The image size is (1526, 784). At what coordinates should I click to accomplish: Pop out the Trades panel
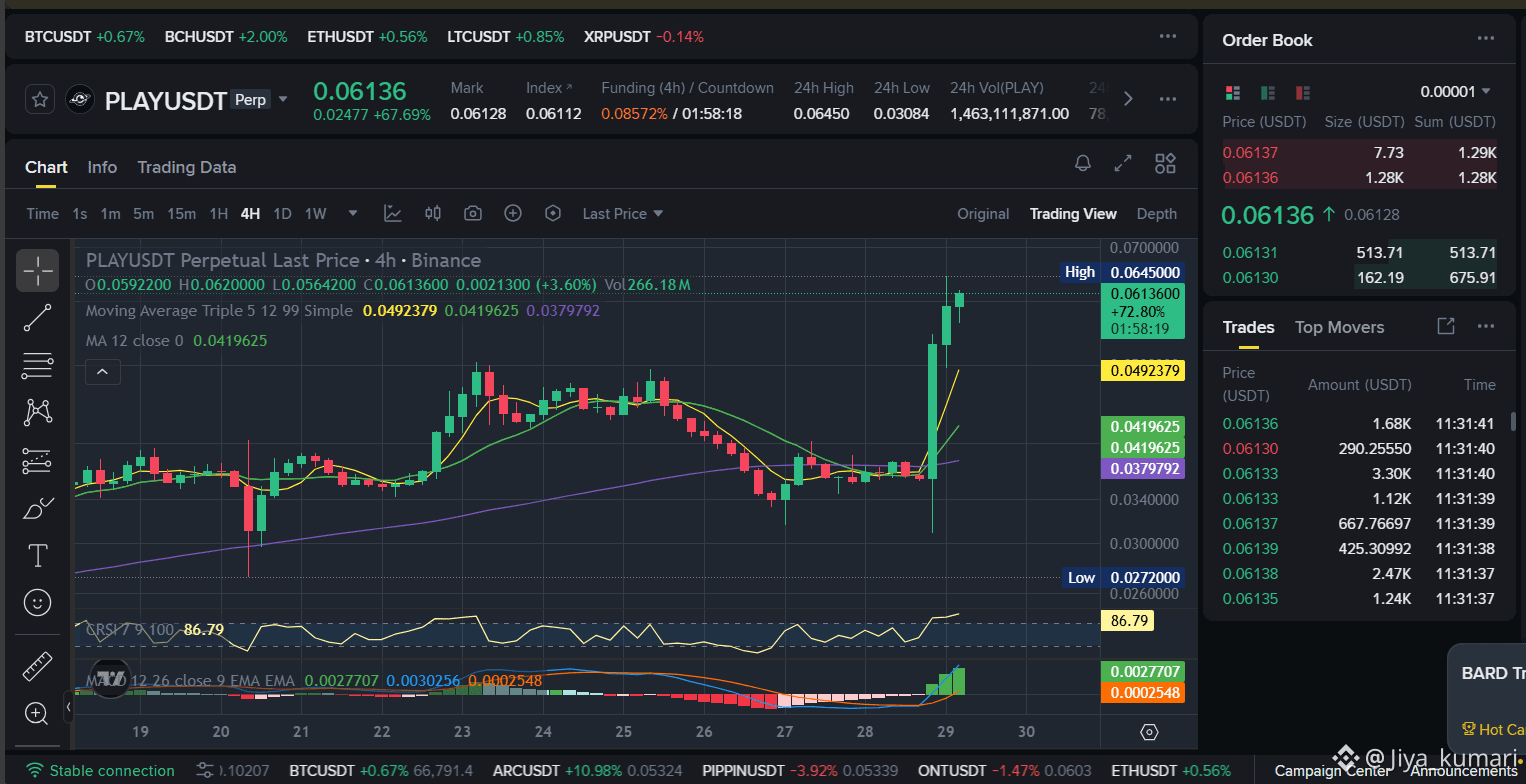click(x=1445, y=326)
